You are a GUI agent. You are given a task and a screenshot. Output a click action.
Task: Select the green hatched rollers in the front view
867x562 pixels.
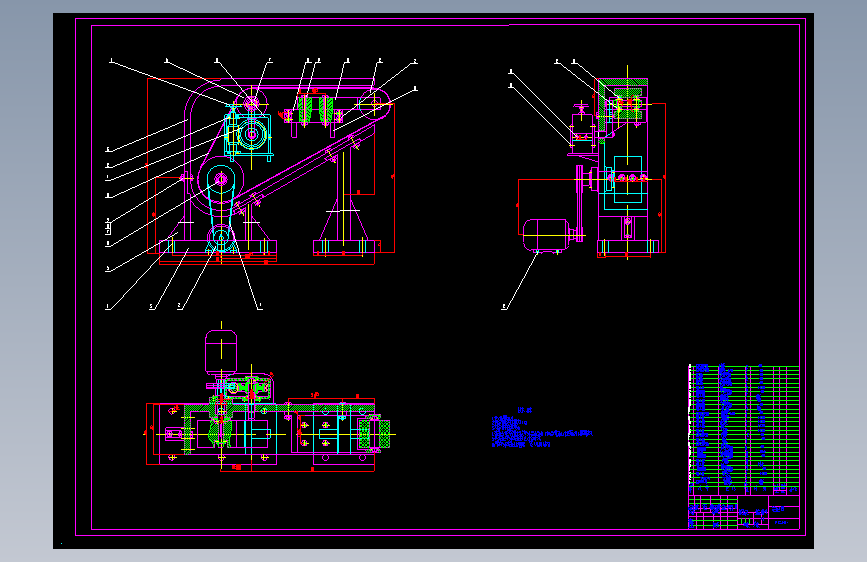(315, 110)
